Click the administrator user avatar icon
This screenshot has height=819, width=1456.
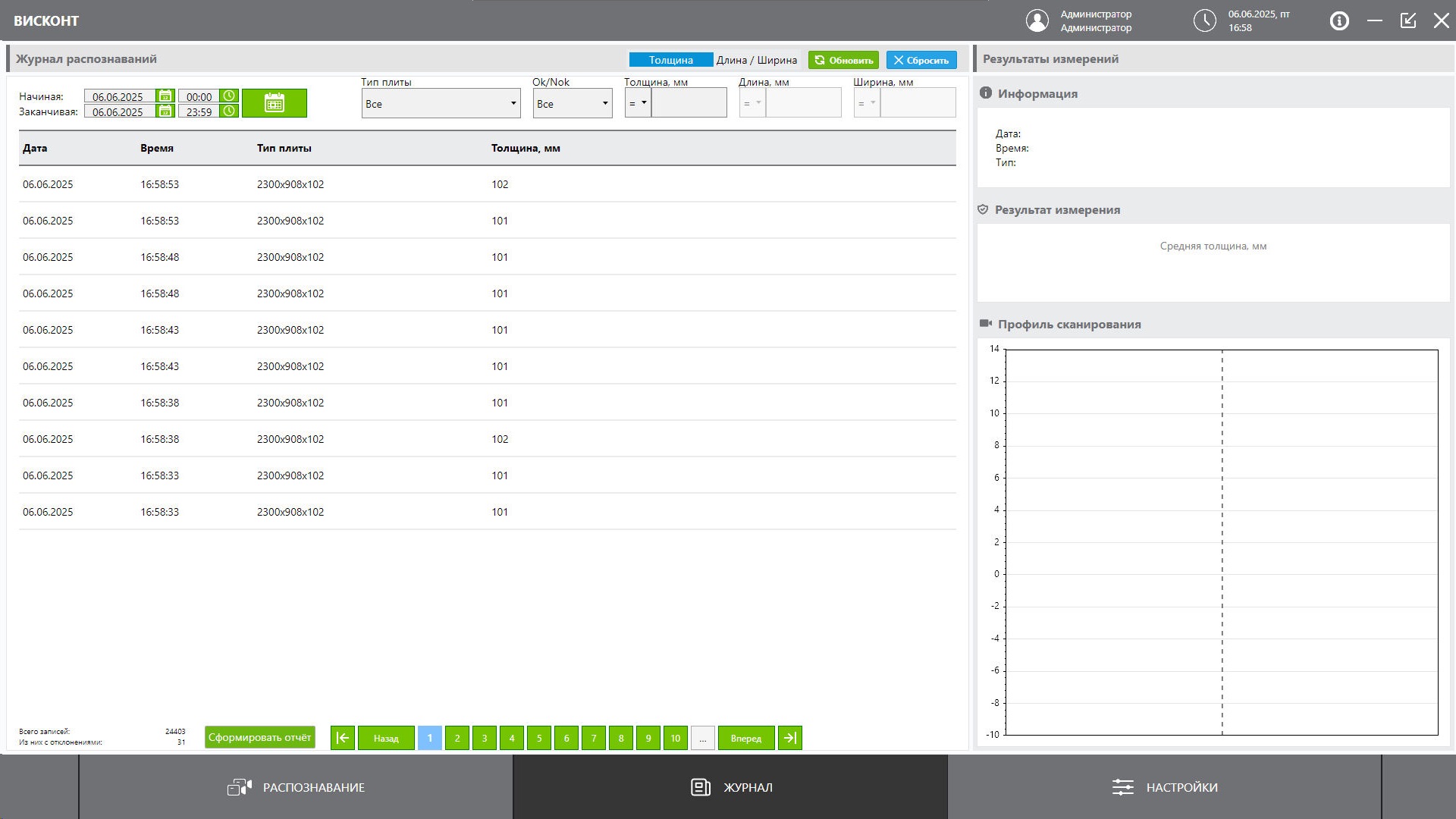[x=1037, y=20]
